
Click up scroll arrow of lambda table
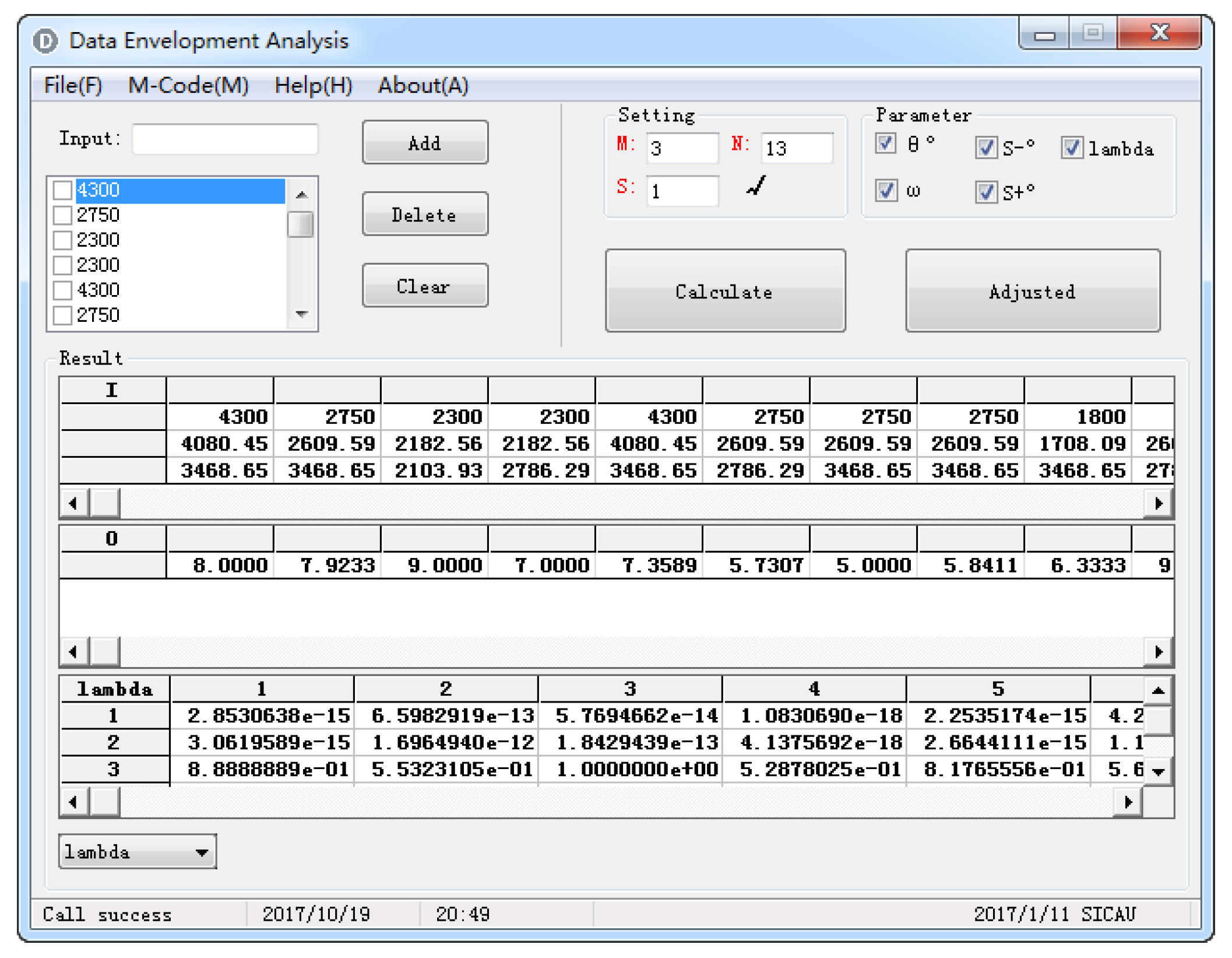[x=1158, y=690]
